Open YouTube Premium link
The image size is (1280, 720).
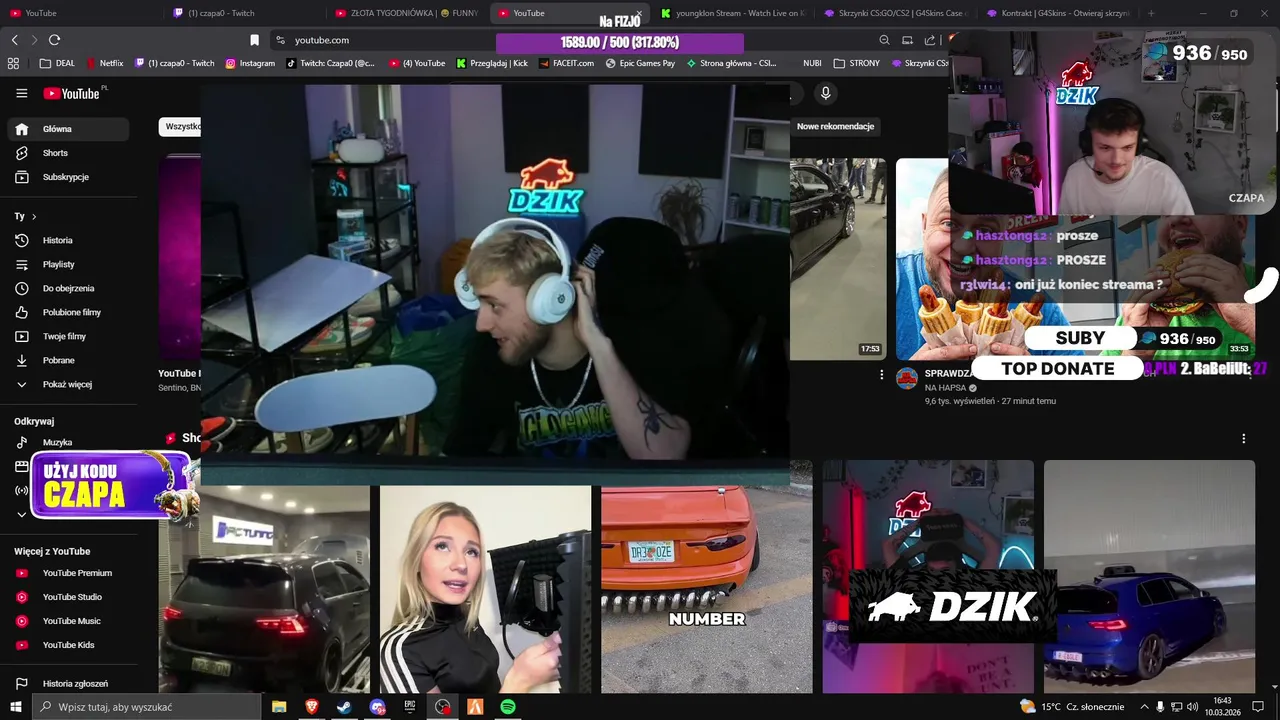pyautogui.click(x=68, y=573)
